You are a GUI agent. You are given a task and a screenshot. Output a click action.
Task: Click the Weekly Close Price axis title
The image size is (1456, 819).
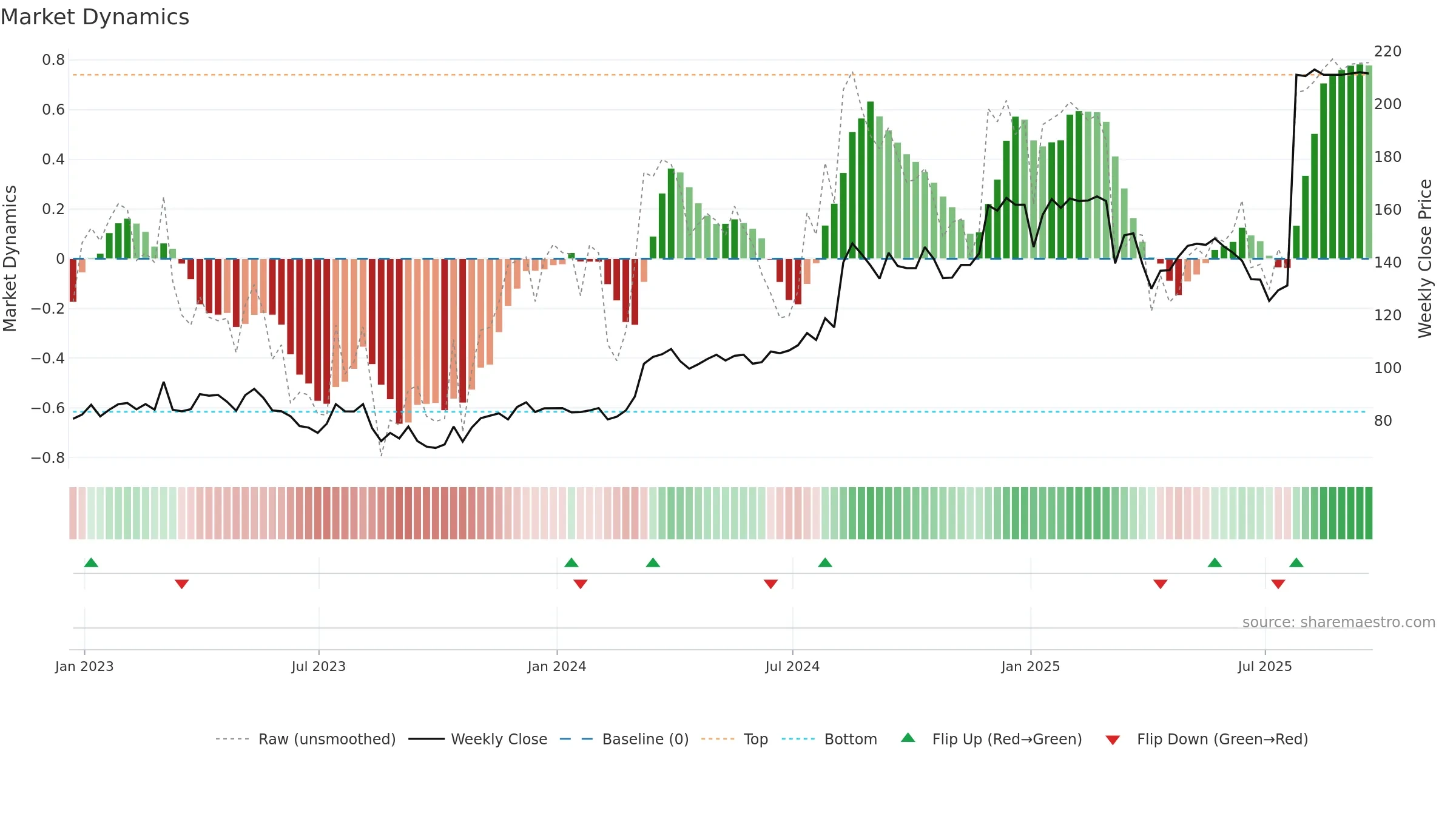tap(1425, 258)
